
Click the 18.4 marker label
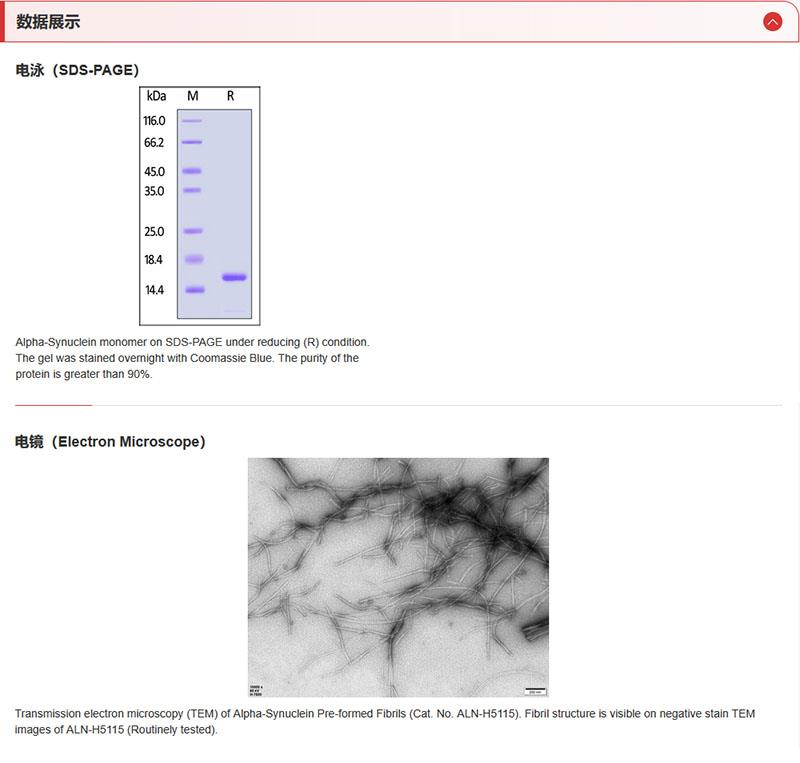point(154,260)
